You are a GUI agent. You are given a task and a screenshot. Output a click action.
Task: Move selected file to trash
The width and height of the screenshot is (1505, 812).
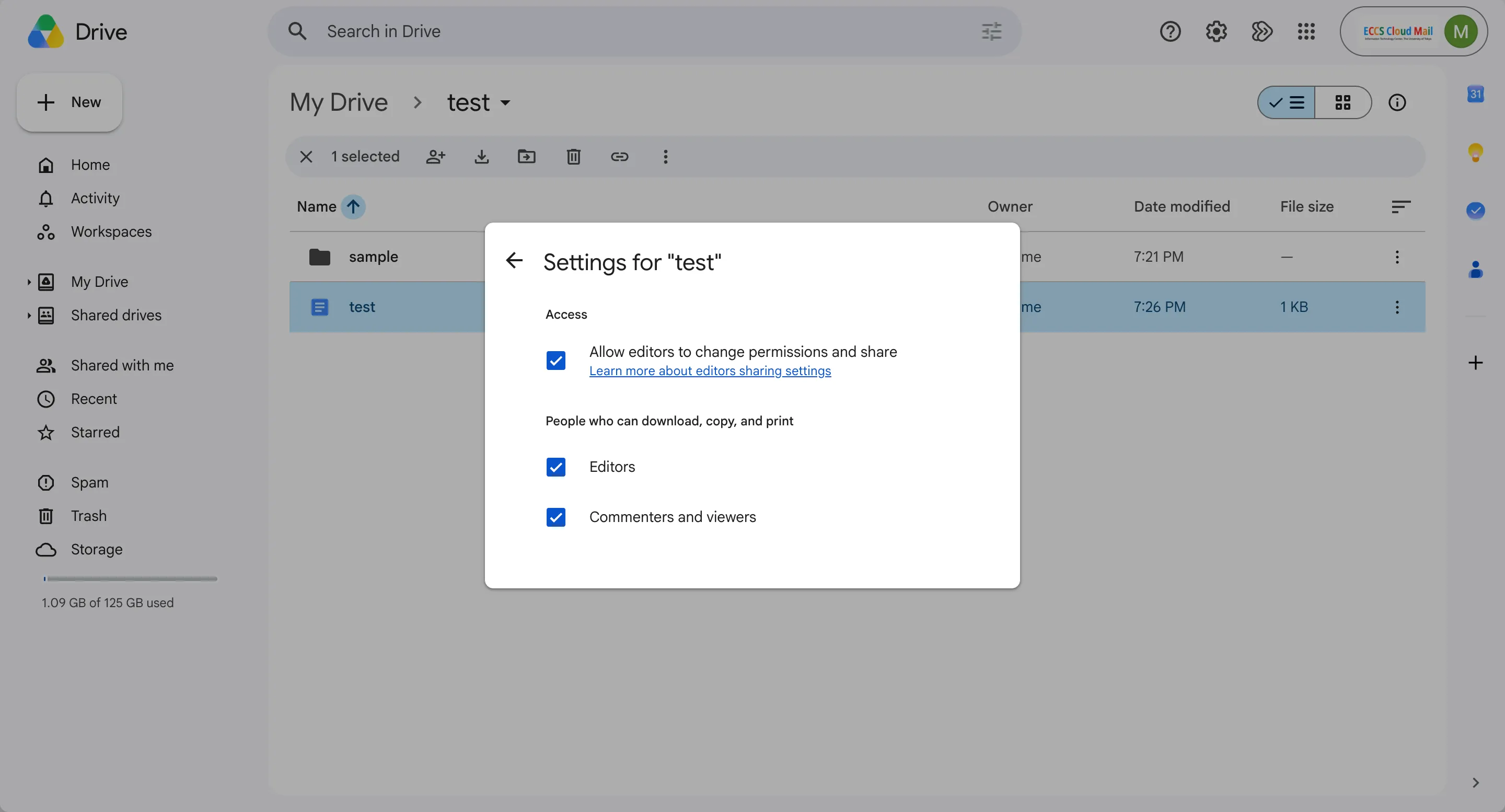(573, 157)
